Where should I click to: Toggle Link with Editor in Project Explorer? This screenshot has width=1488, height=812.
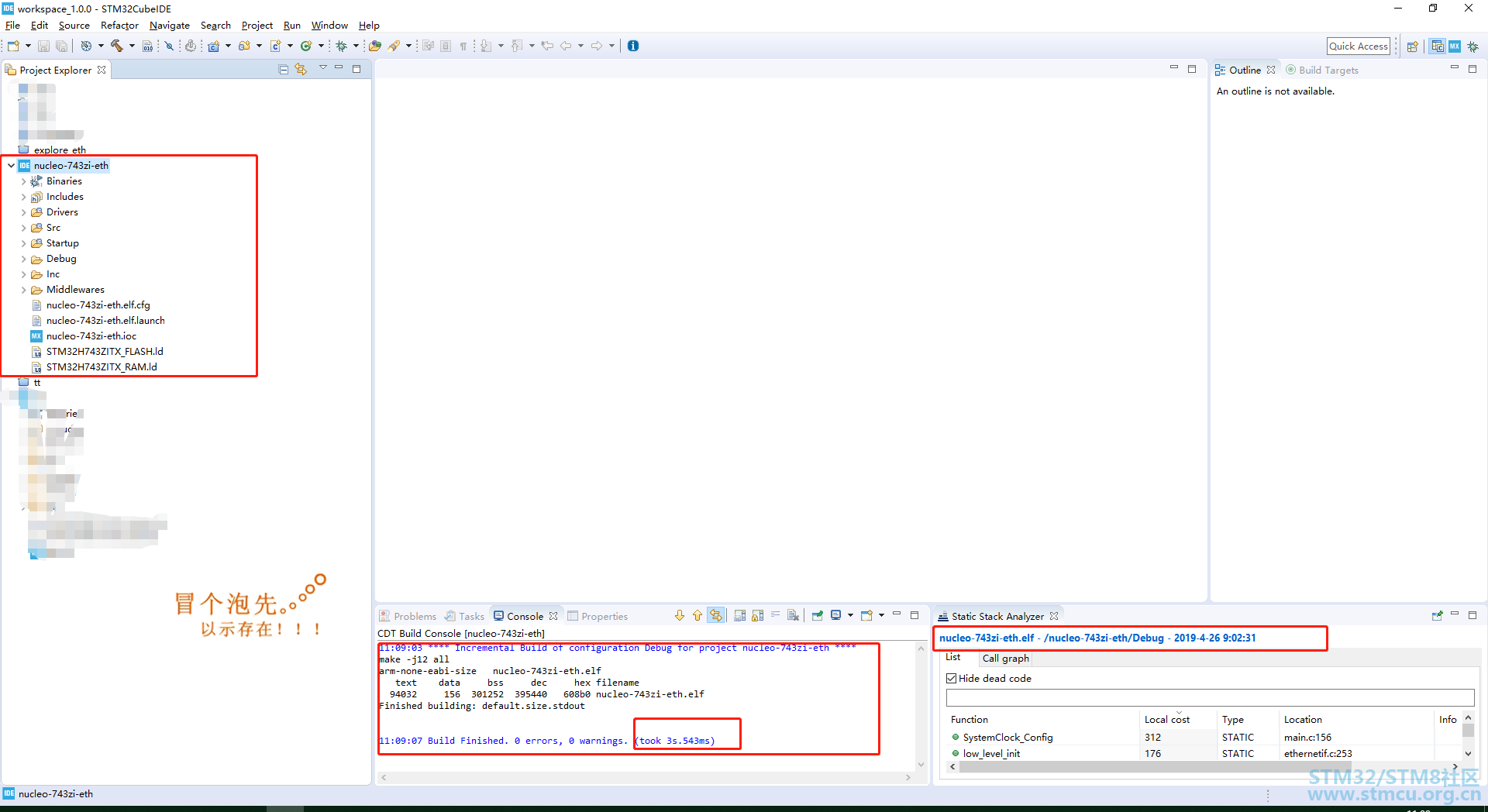pos(301,70)
